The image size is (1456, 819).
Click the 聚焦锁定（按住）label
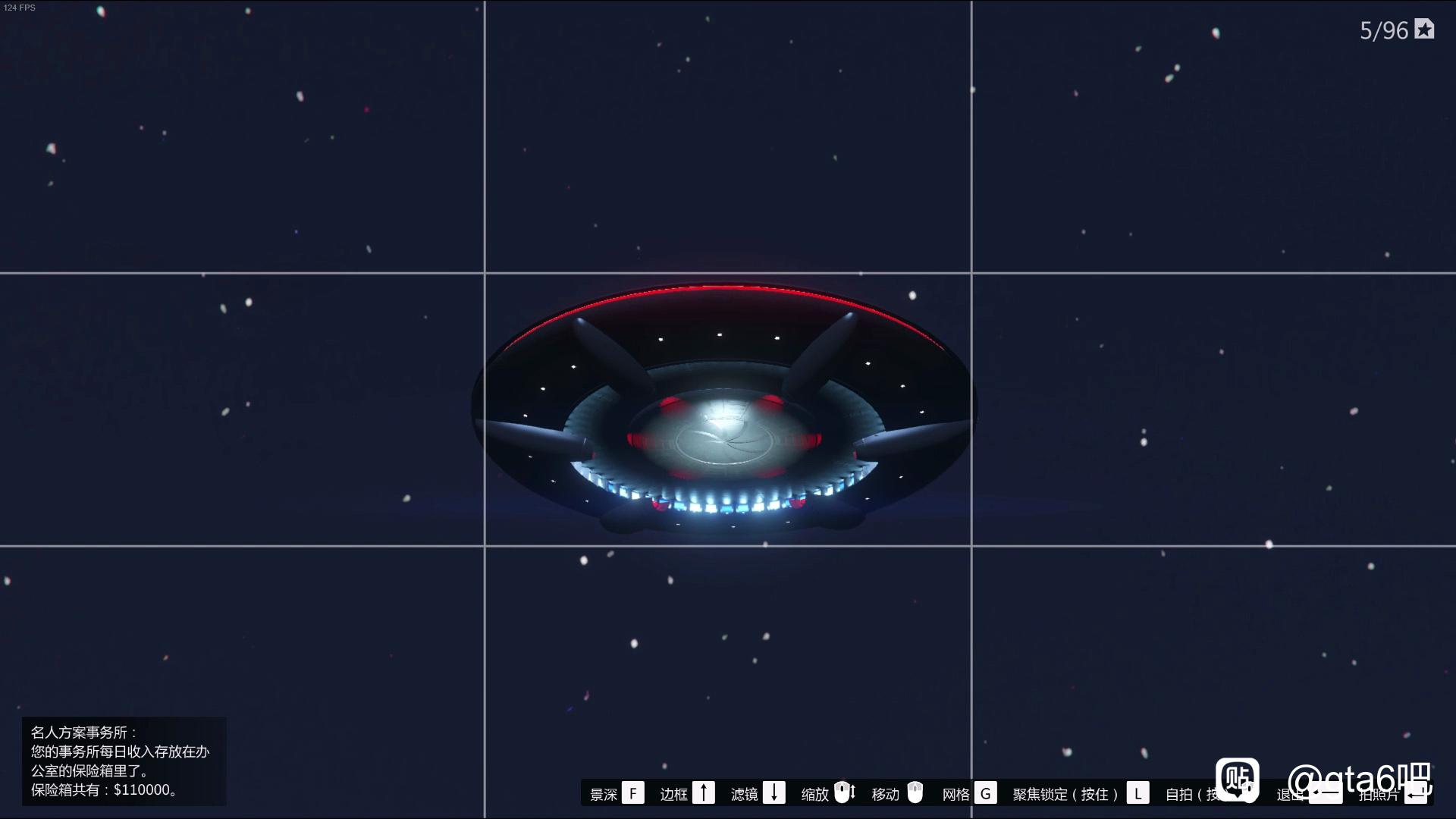(x=1065, y=794)
